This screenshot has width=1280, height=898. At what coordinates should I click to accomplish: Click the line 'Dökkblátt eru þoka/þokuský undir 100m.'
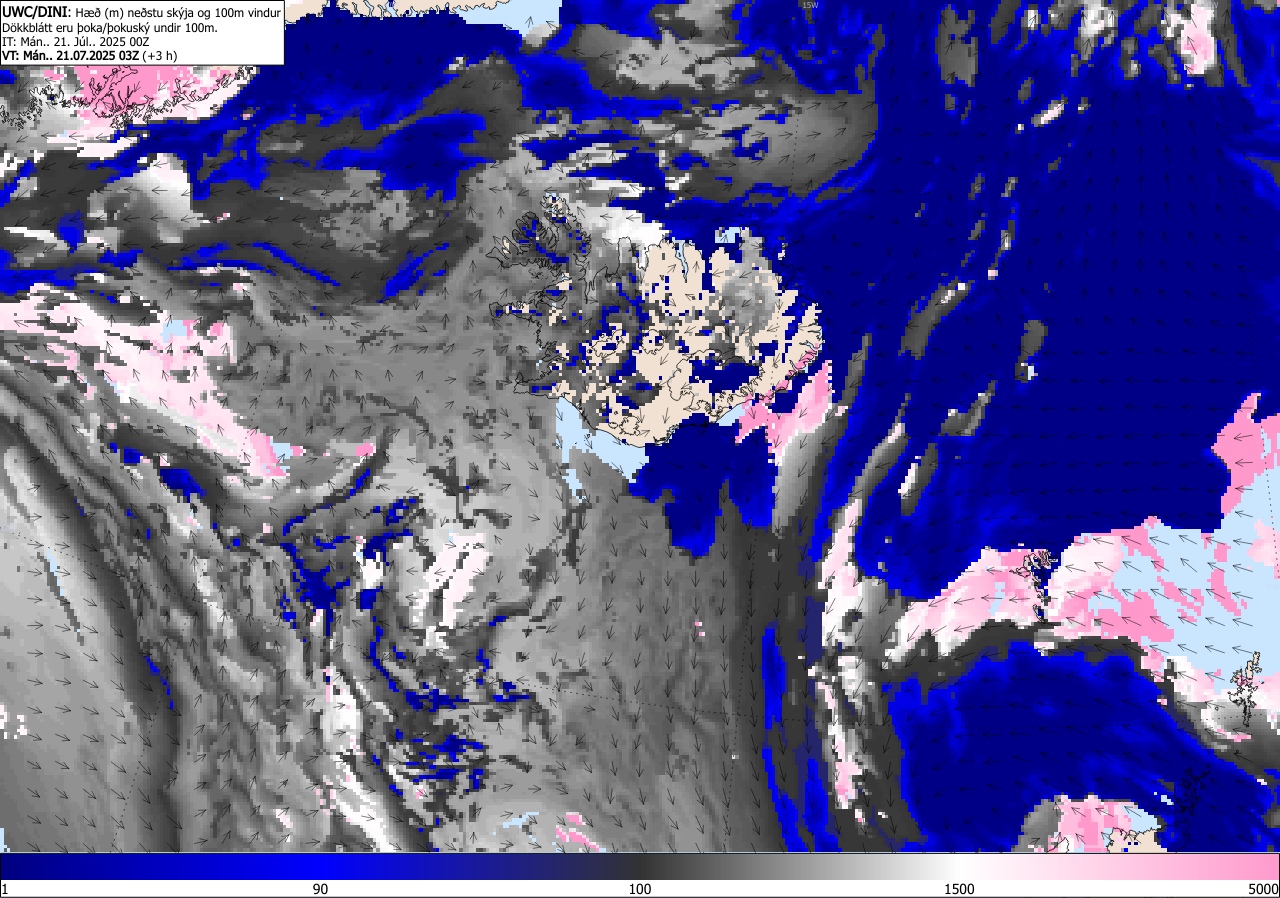[109, 27]
